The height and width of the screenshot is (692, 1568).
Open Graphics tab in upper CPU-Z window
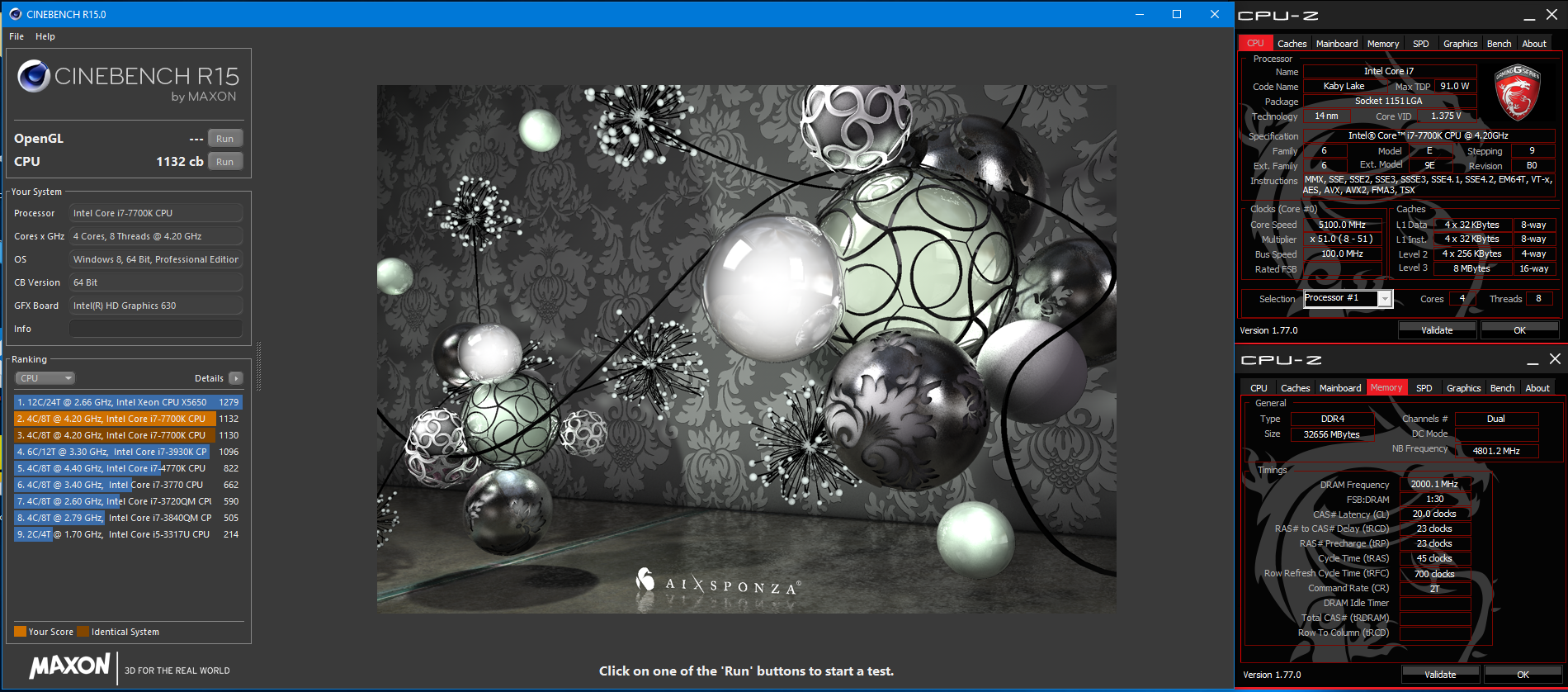click(x=1460, y=44)
